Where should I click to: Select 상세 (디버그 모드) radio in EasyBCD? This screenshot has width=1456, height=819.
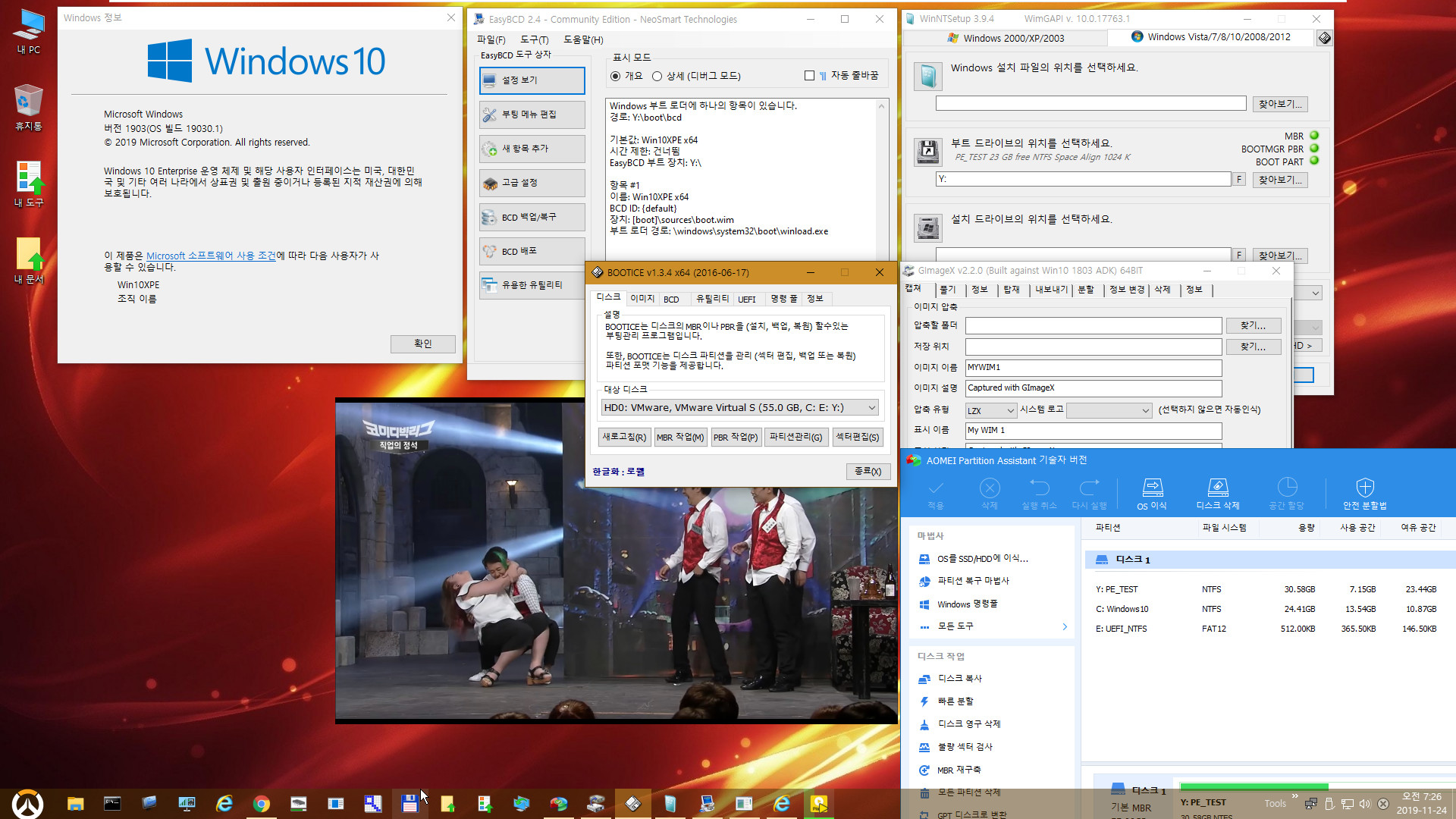coord(657,76)
